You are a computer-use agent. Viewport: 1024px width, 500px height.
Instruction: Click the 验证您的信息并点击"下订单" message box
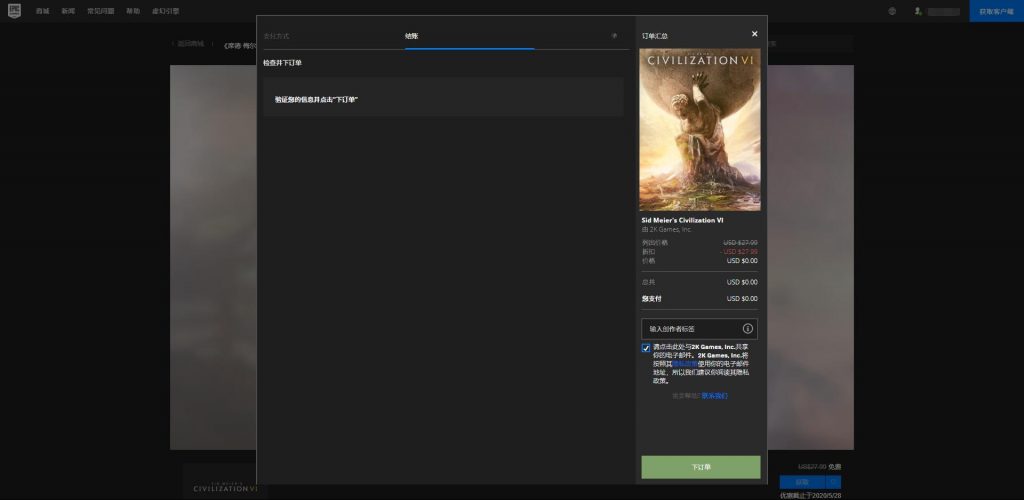pos(443,97)
